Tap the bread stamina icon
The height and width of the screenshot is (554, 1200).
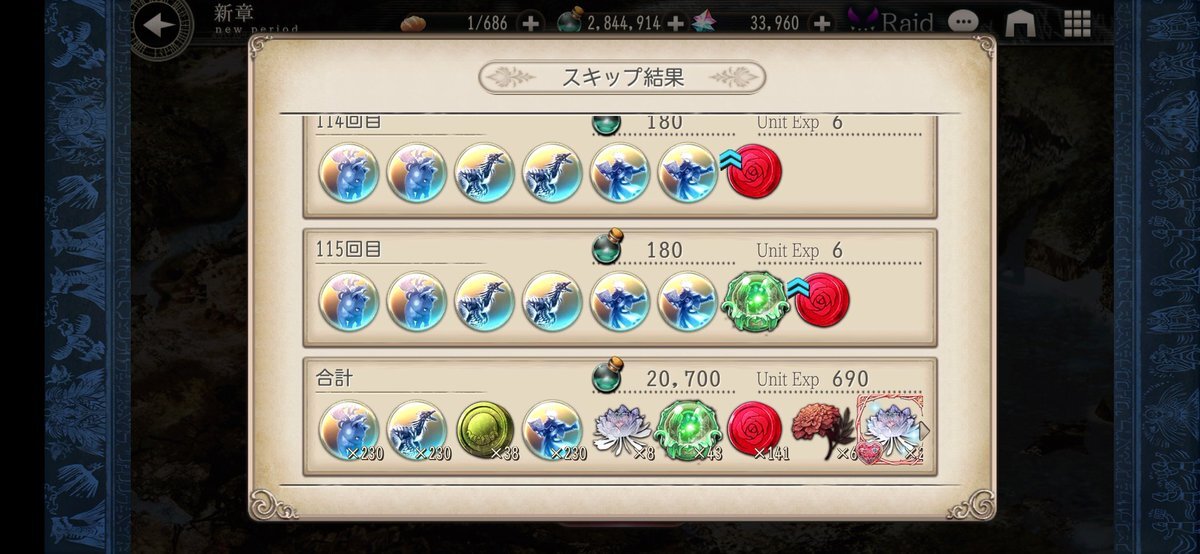click(413, 23)
